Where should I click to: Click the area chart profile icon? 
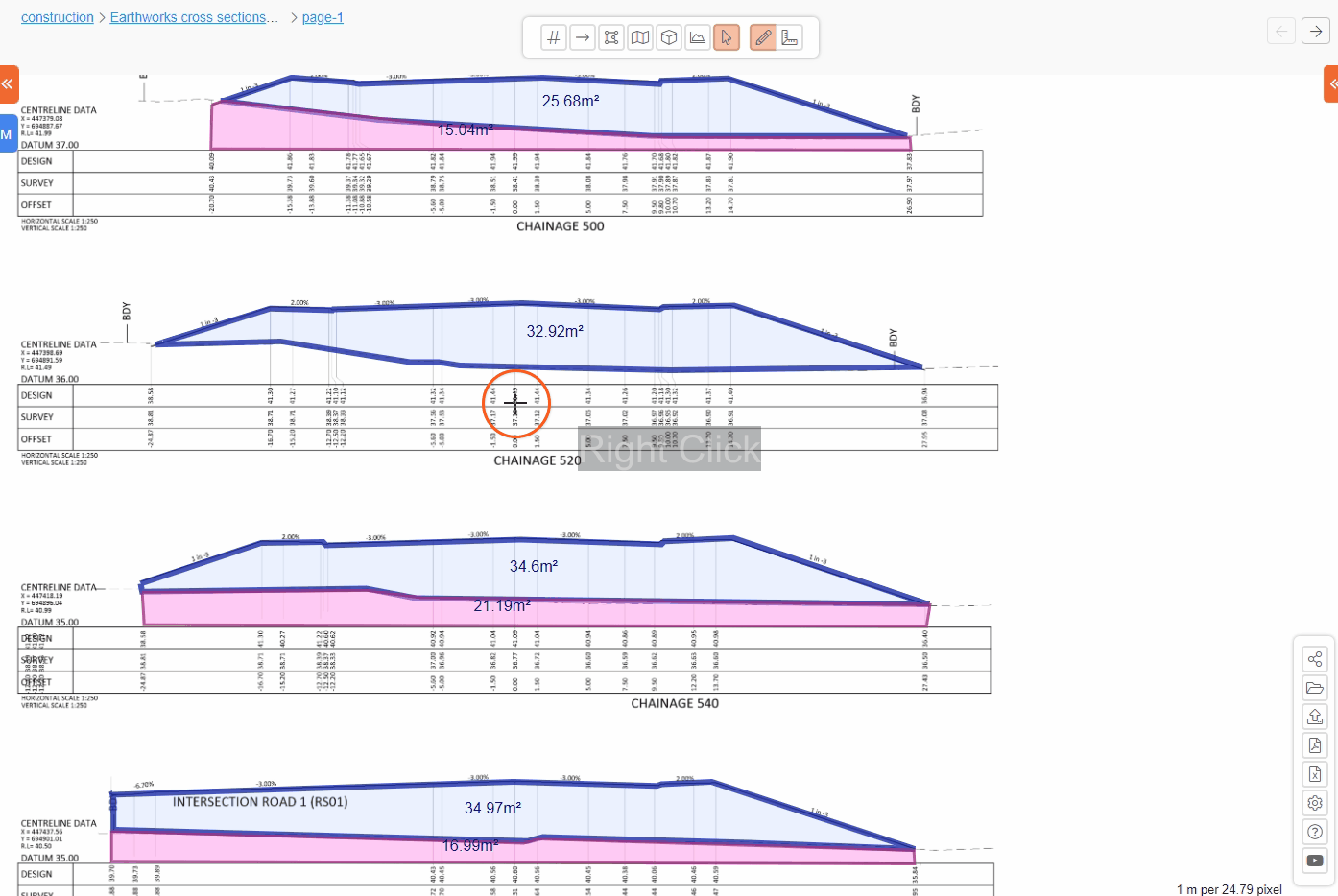pyautogui.click(x=698, y=37)
